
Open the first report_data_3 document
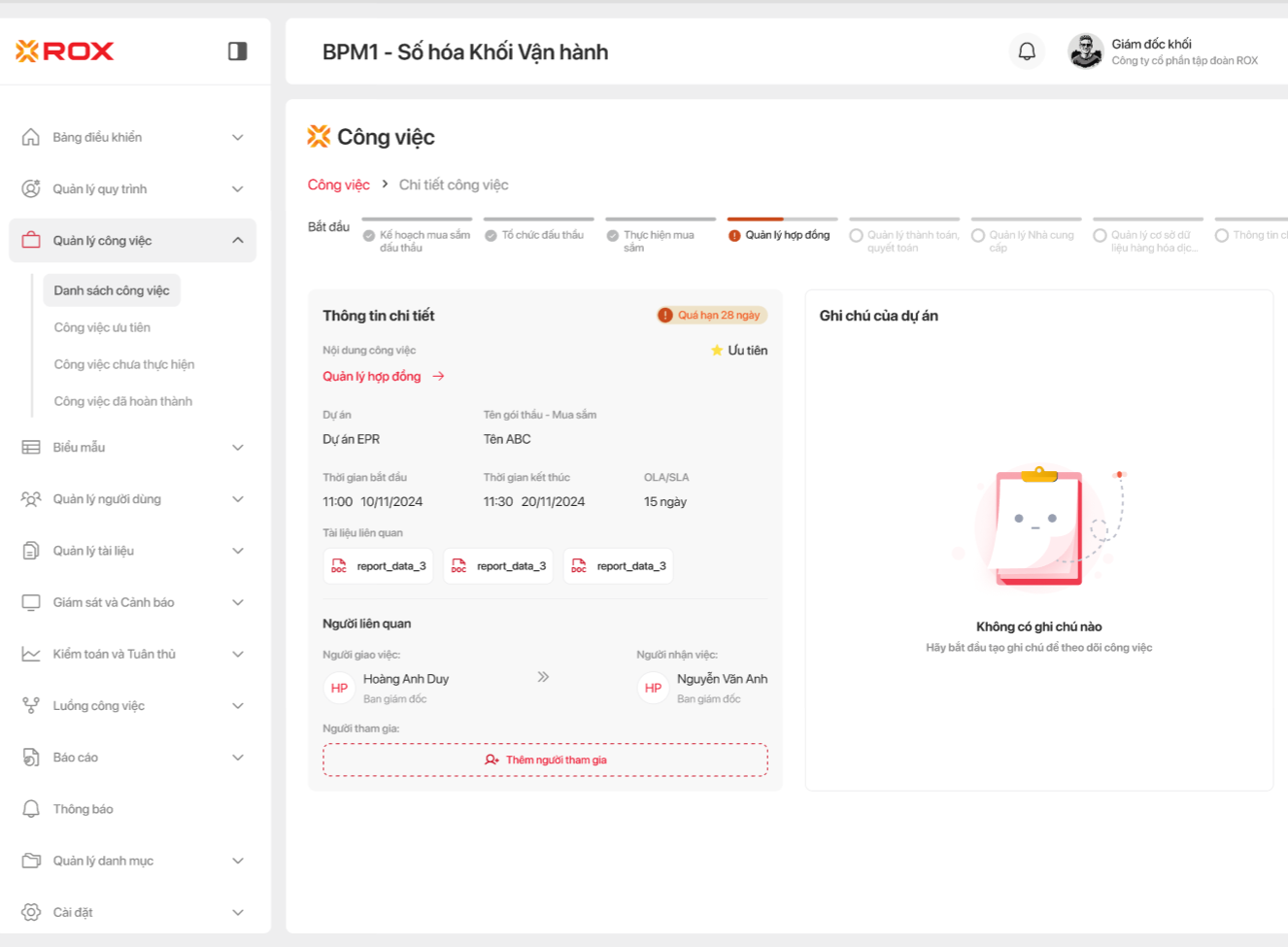[379, 566]
